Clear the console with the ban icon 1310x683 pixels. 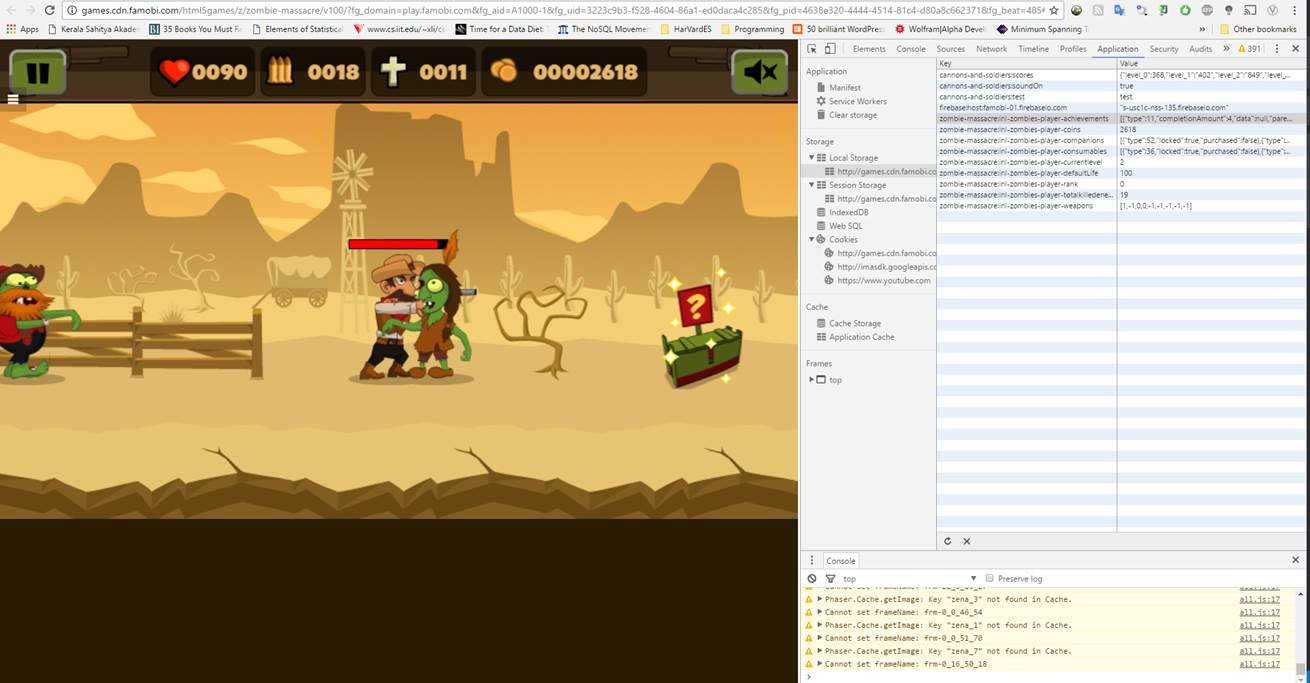[812, 579]
